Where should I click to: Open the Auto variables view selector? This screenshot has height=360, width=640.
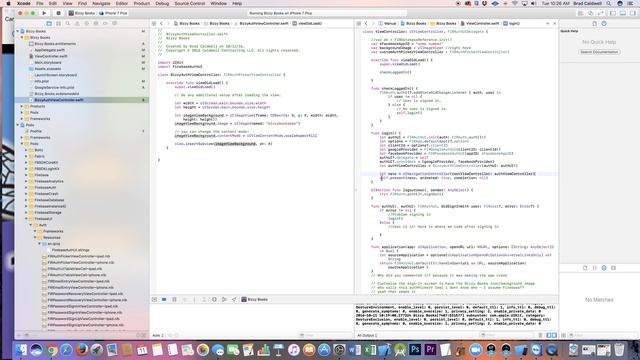click(158, 335)
